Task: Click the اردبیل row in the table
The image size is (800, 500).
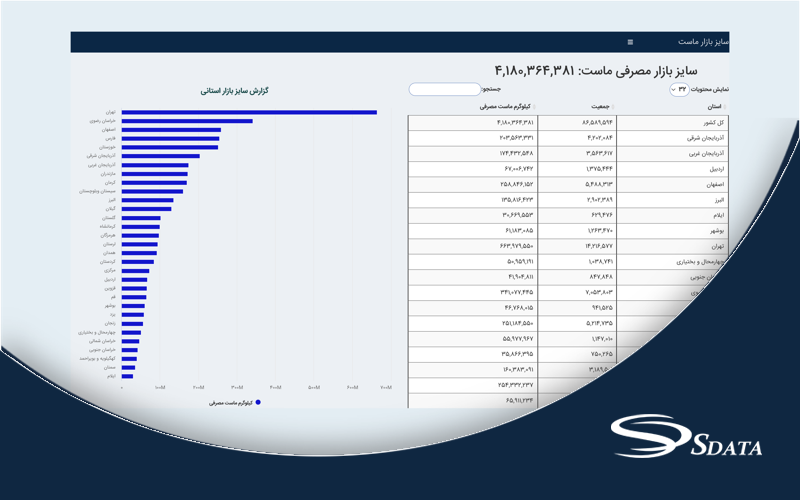Action: [715, 170]
